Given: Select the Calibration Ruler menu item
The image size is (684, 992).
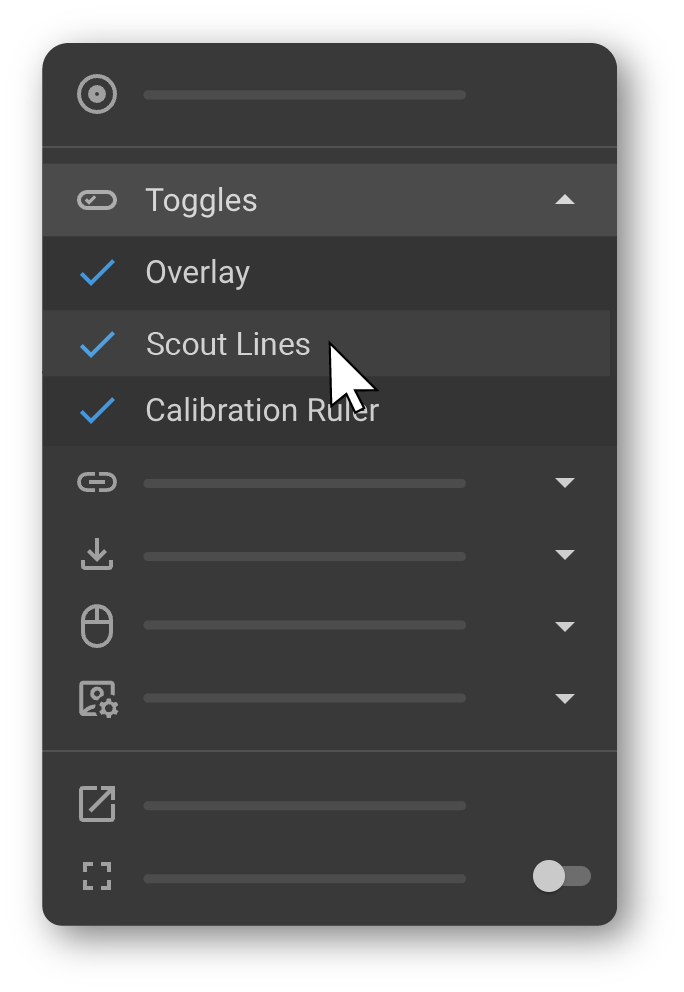Looking at the screenshot, I should [262, 410].
